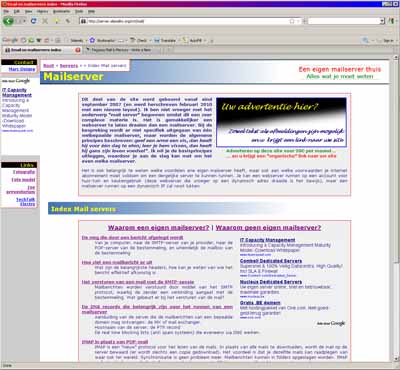Switch to the Pegasus Mail & Mercury tab
Viewport: 400px width, 370px height.
(120, 50)
